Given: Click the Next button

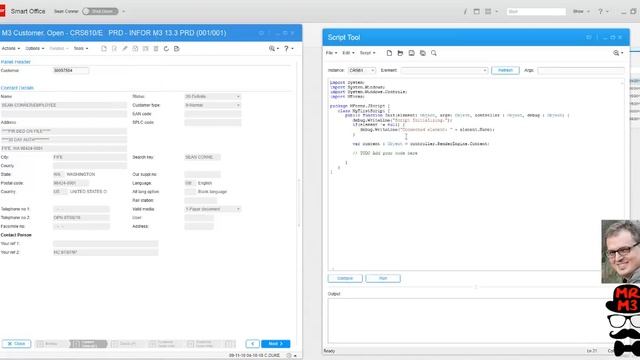Looking at the screenshot, I should coord(276,344).
